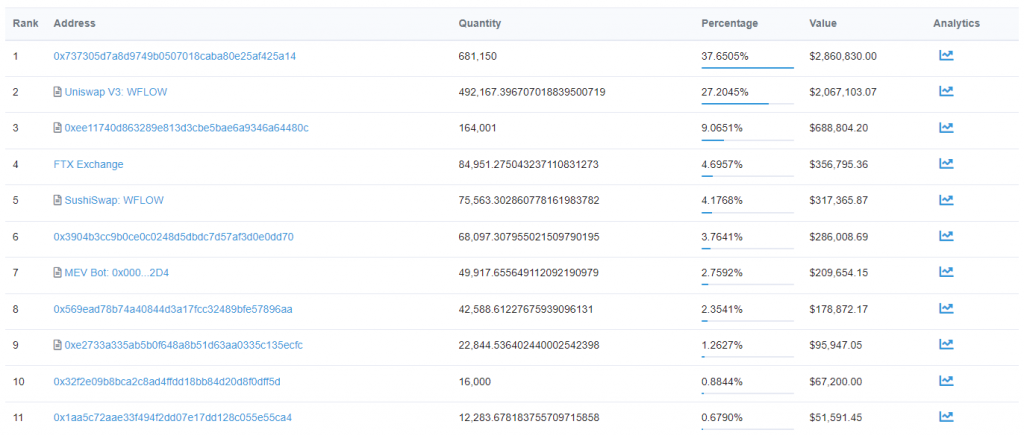Open analytics chart for the 0xee11740d address row
1024x436 pixels.
(x=946, y=128)
